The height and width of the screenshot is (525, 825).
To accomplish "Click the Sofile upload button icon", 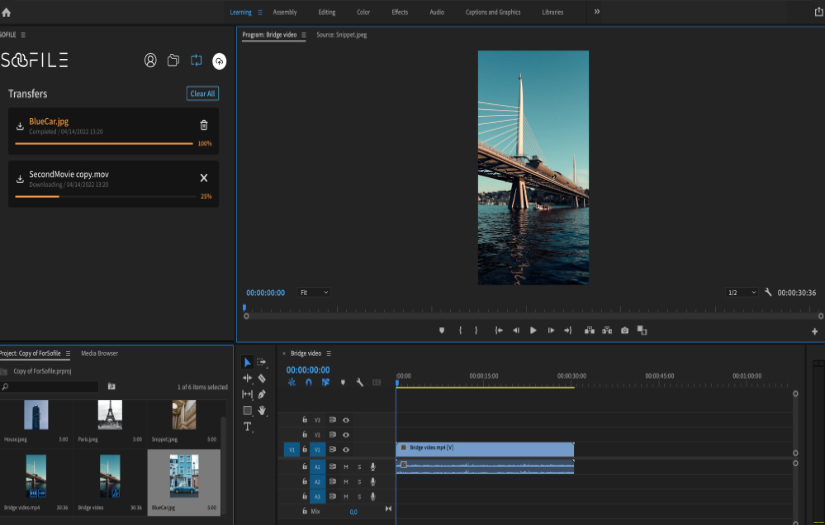I will 219,61.
